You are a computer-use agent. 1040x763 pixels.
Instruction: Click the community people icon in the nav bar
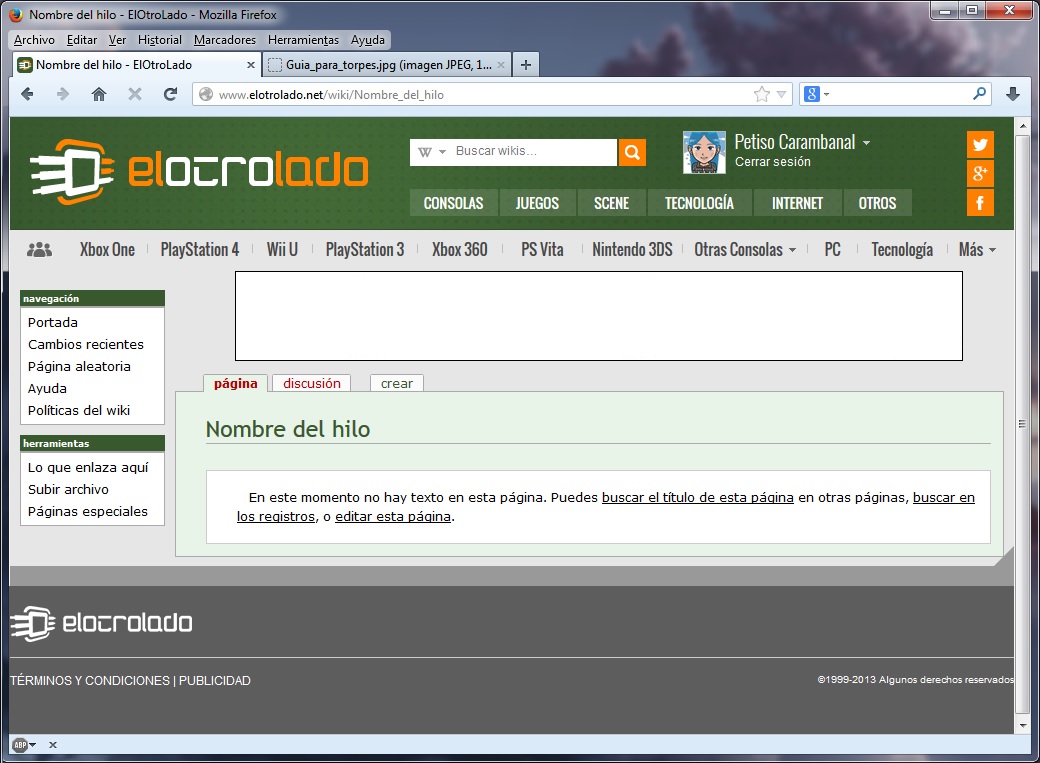coord(39,249)
